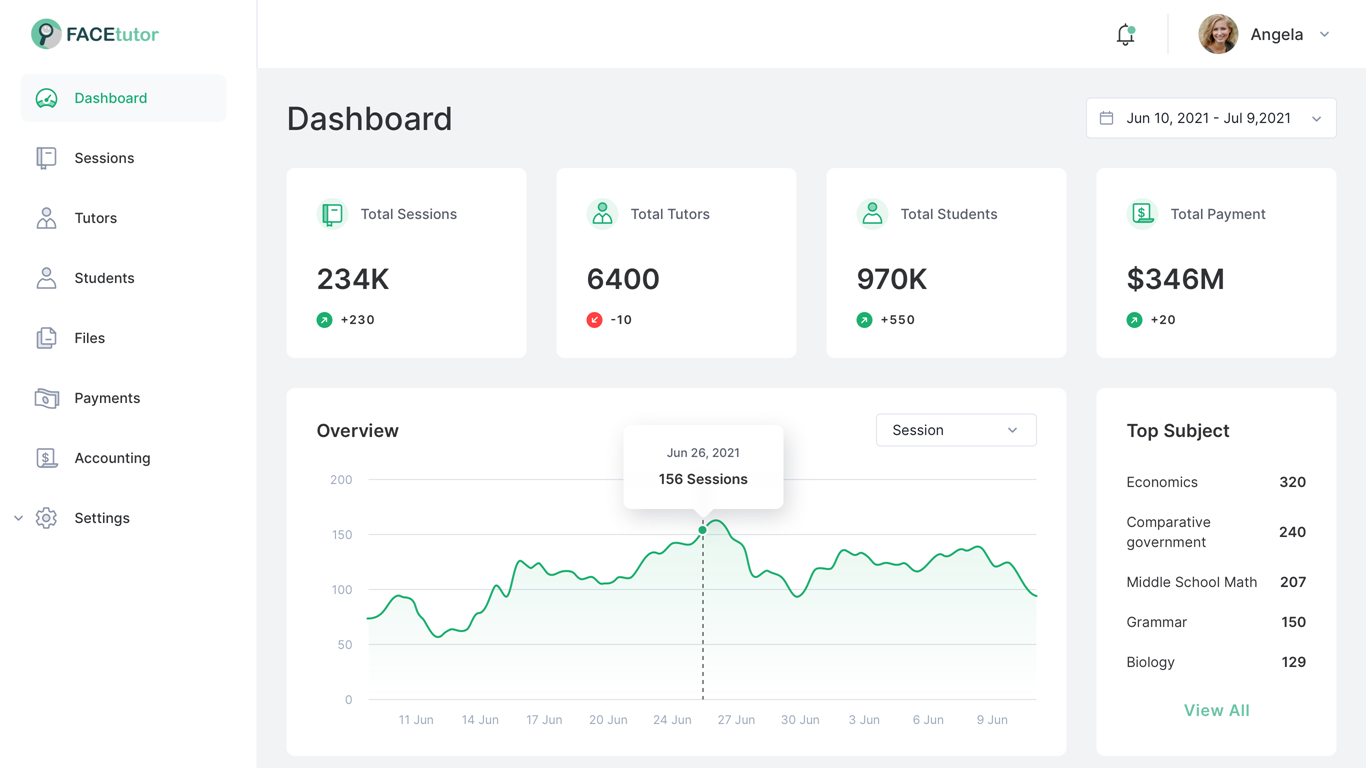Open the Dashboard gauge icon
This screenshot has width=1366, height=768.
(46, 98)
